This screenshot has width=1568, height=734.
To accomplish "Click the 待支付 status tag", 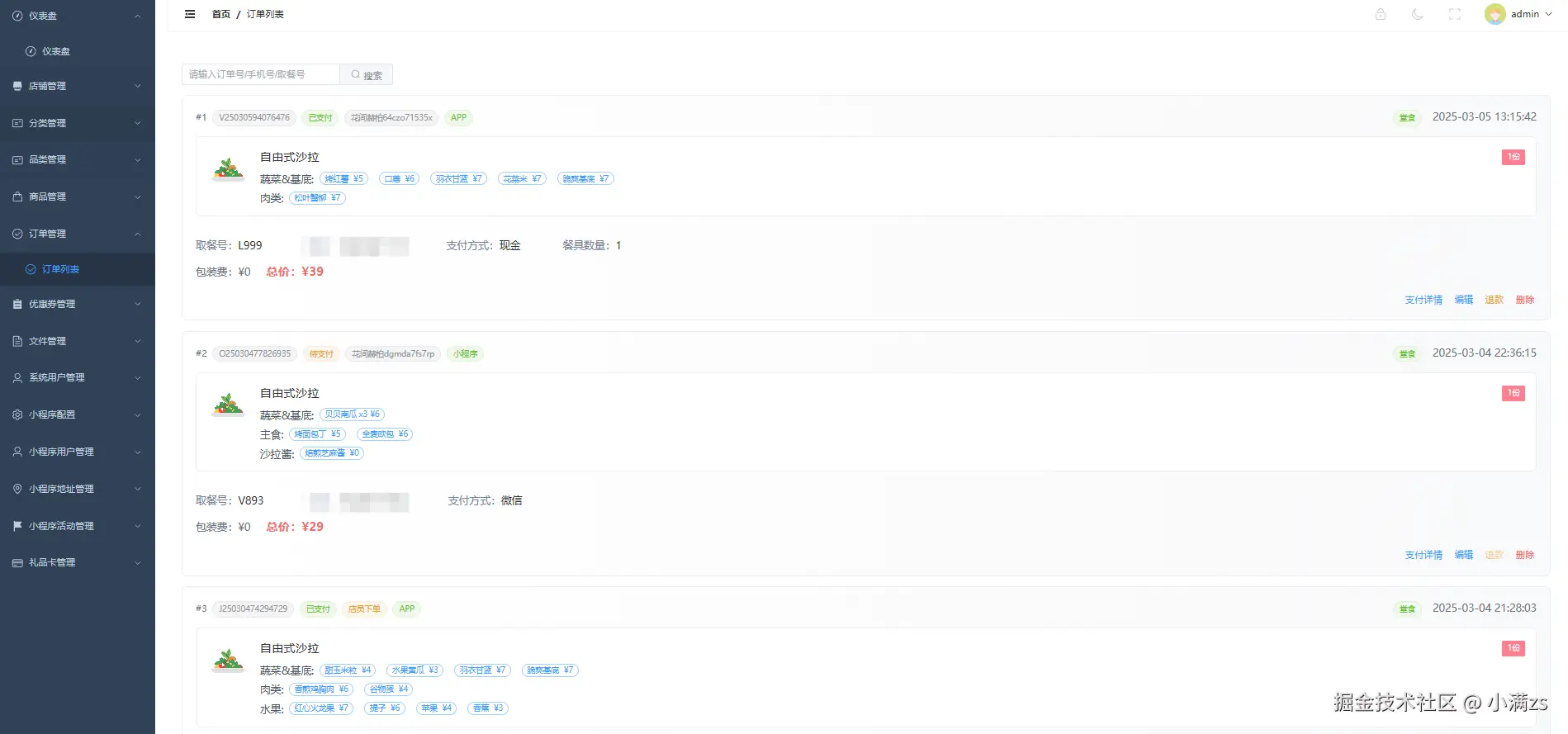I will 321,354.
